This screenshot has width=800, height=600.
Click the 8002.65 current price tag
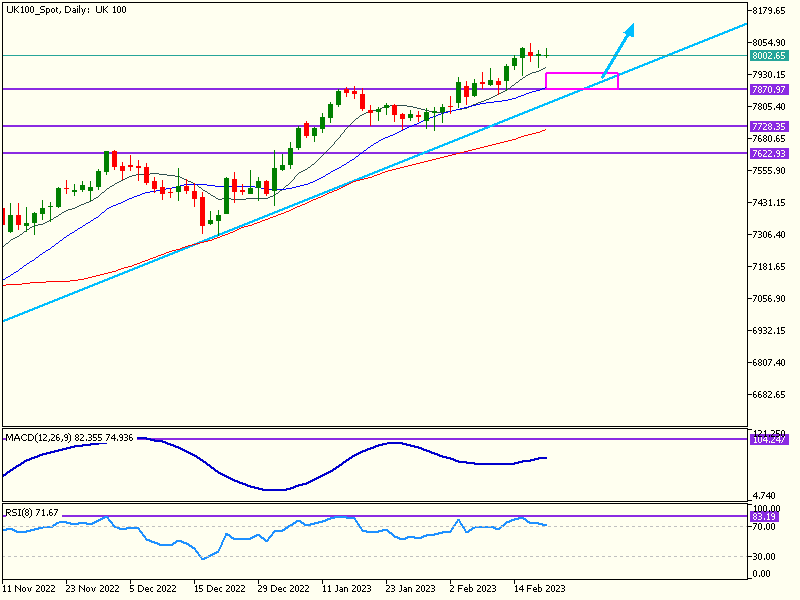(768, 56)
